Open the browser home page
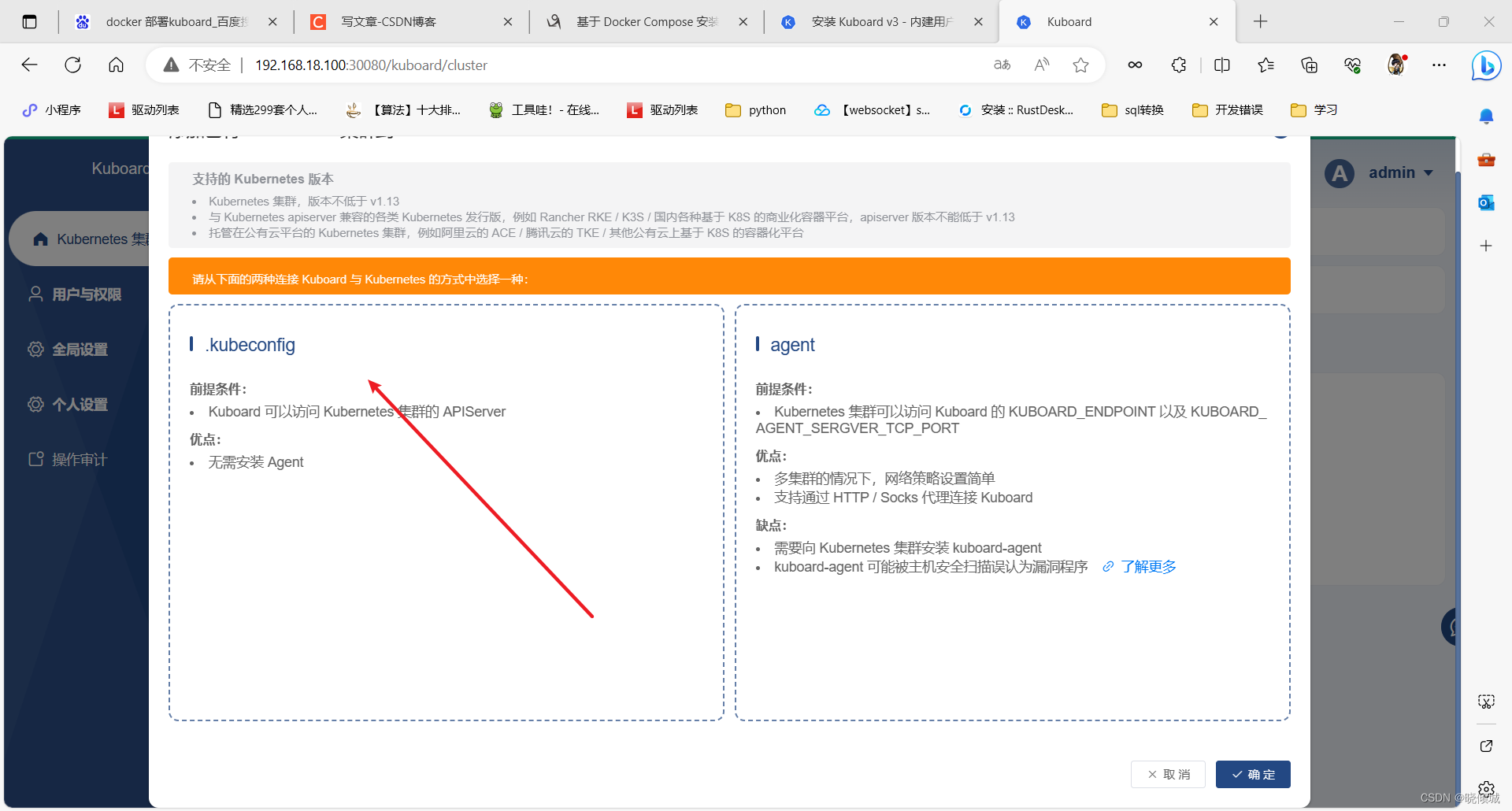This screenshot has height=811, width=1512. click(117, 65)
